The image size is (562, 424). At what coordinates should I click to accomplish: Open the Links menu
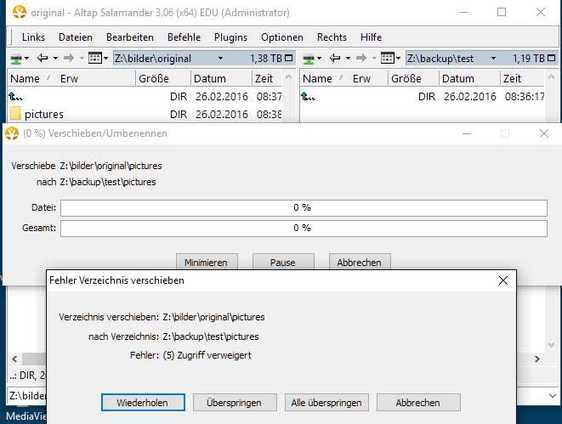tap(33, 37)
